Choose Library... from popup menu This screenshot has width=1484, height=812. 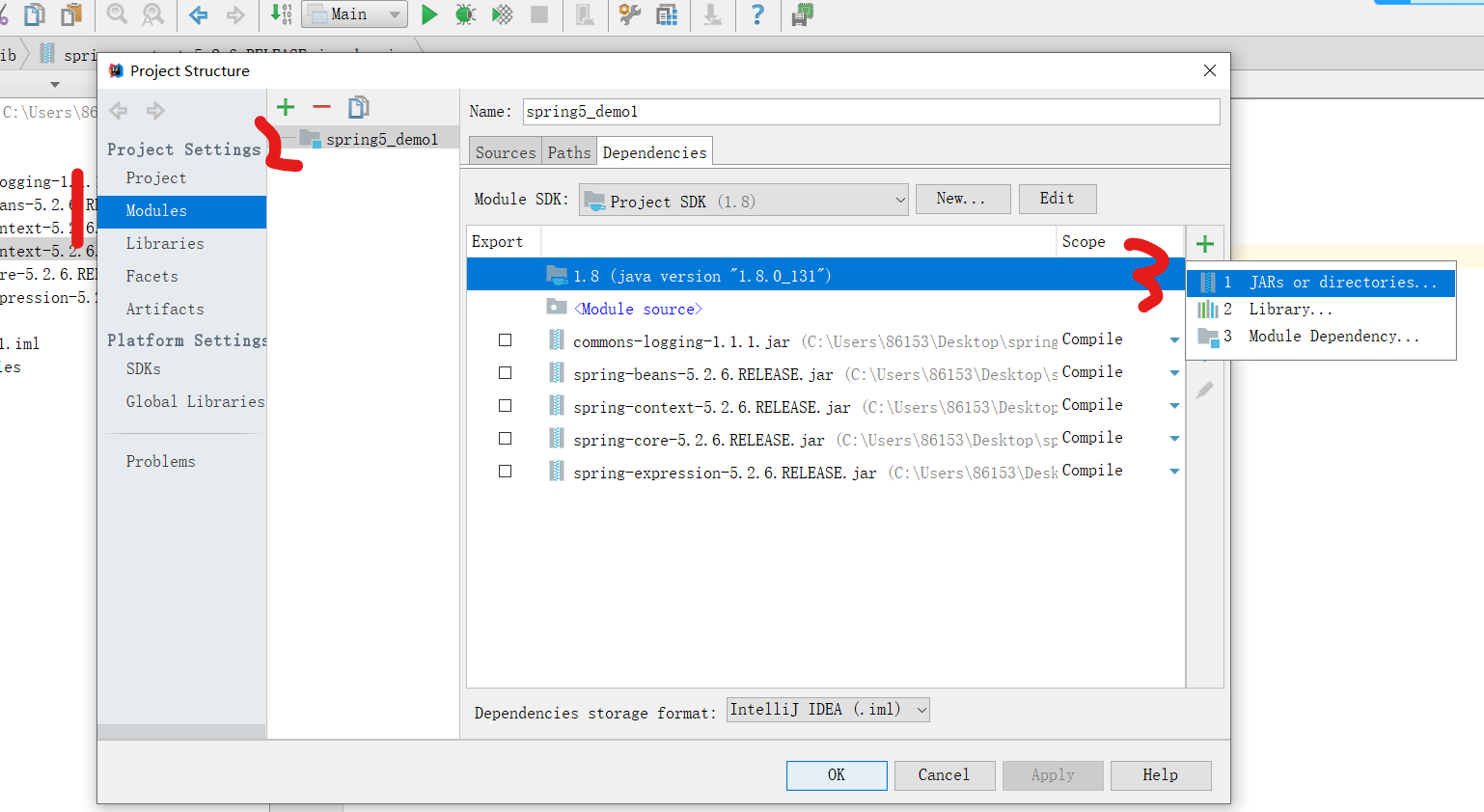tap(1321, 310)
